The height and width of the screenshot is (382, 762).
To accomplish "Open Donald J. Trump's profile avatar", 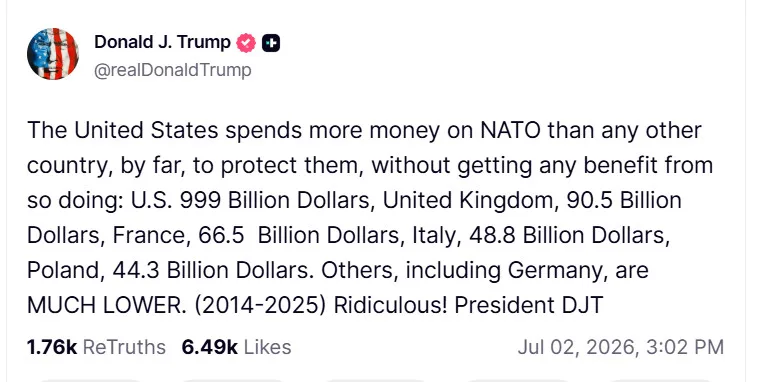I will 53,53.
